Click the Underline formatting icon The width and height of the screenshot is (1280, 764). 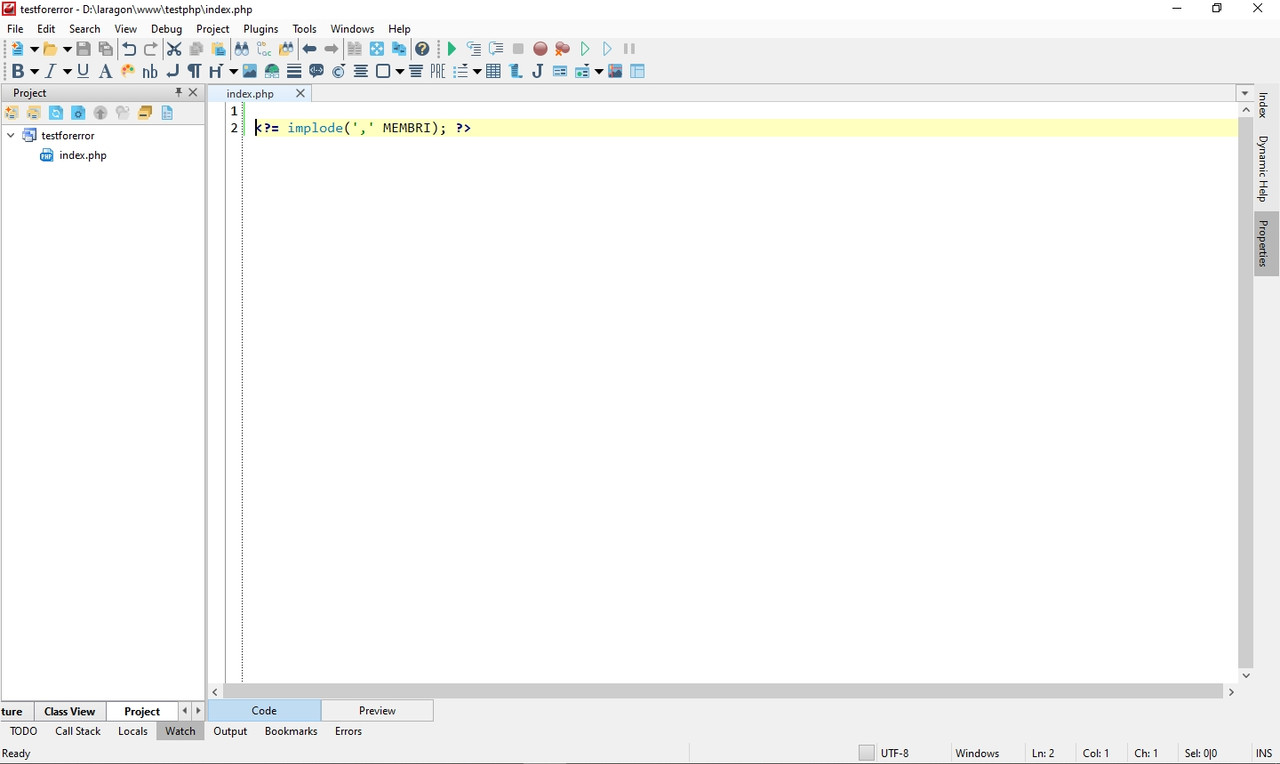point(83,71)
